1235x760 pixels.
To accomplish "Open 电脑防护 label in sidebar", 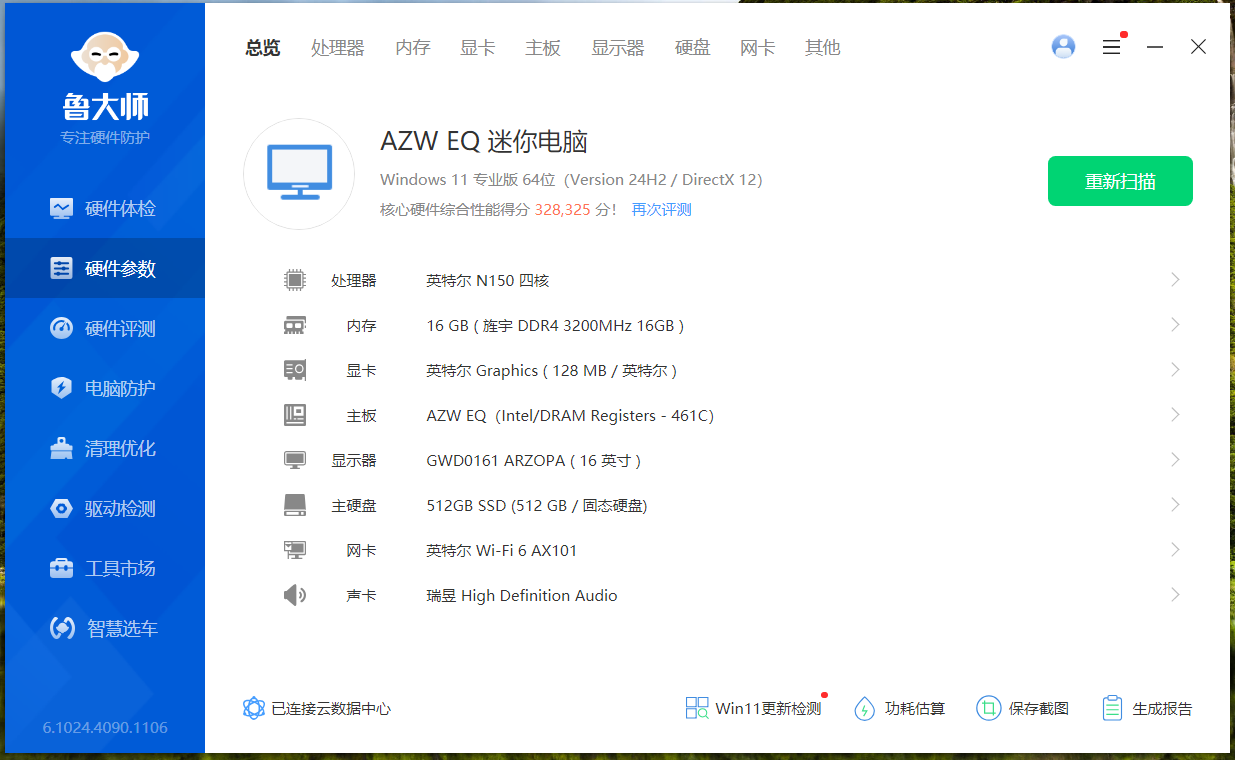I will tap(121, 388).
